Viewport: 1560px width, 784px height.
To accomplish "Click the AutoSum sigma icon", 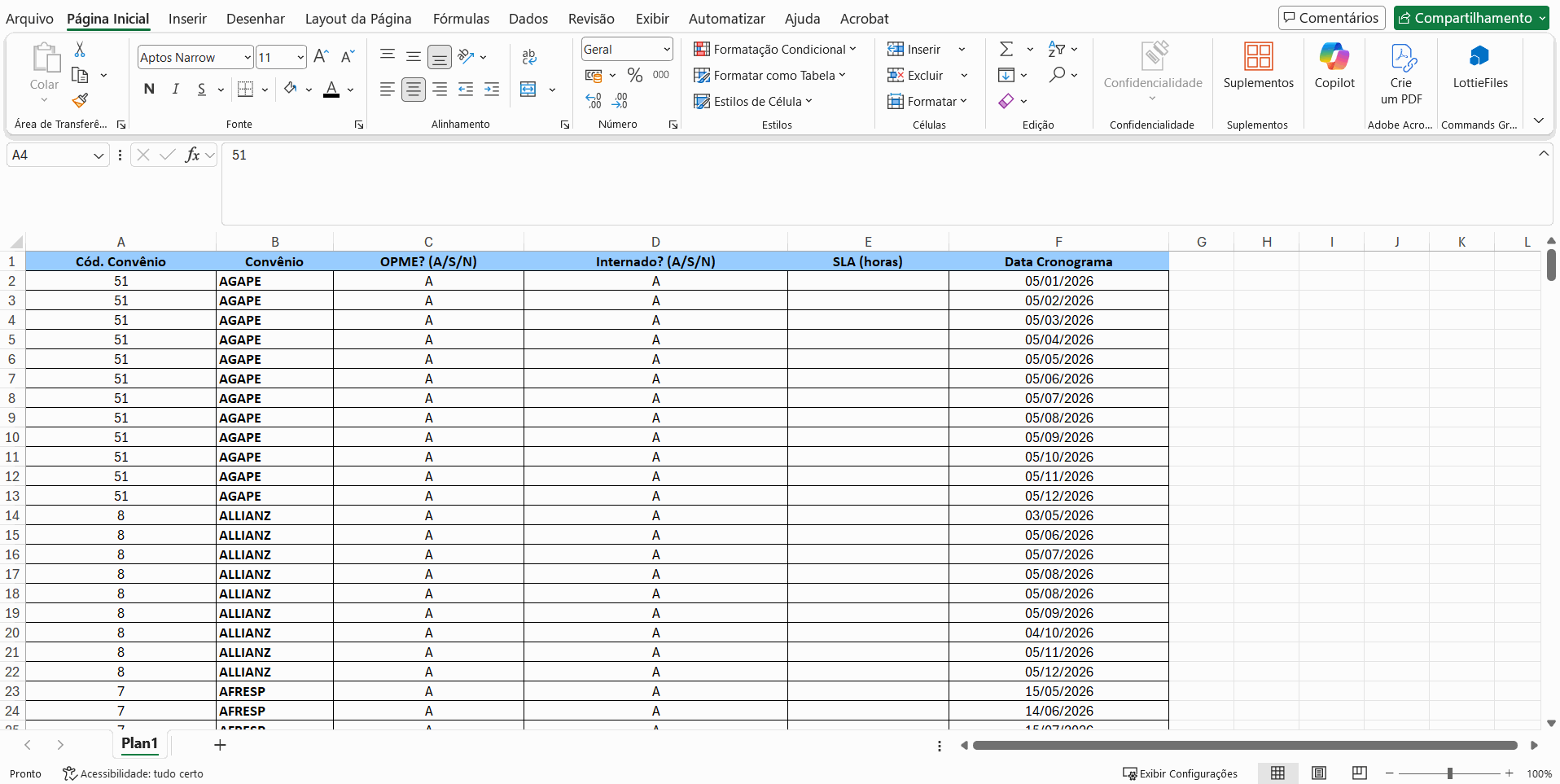I will [x=1006, y=49].
